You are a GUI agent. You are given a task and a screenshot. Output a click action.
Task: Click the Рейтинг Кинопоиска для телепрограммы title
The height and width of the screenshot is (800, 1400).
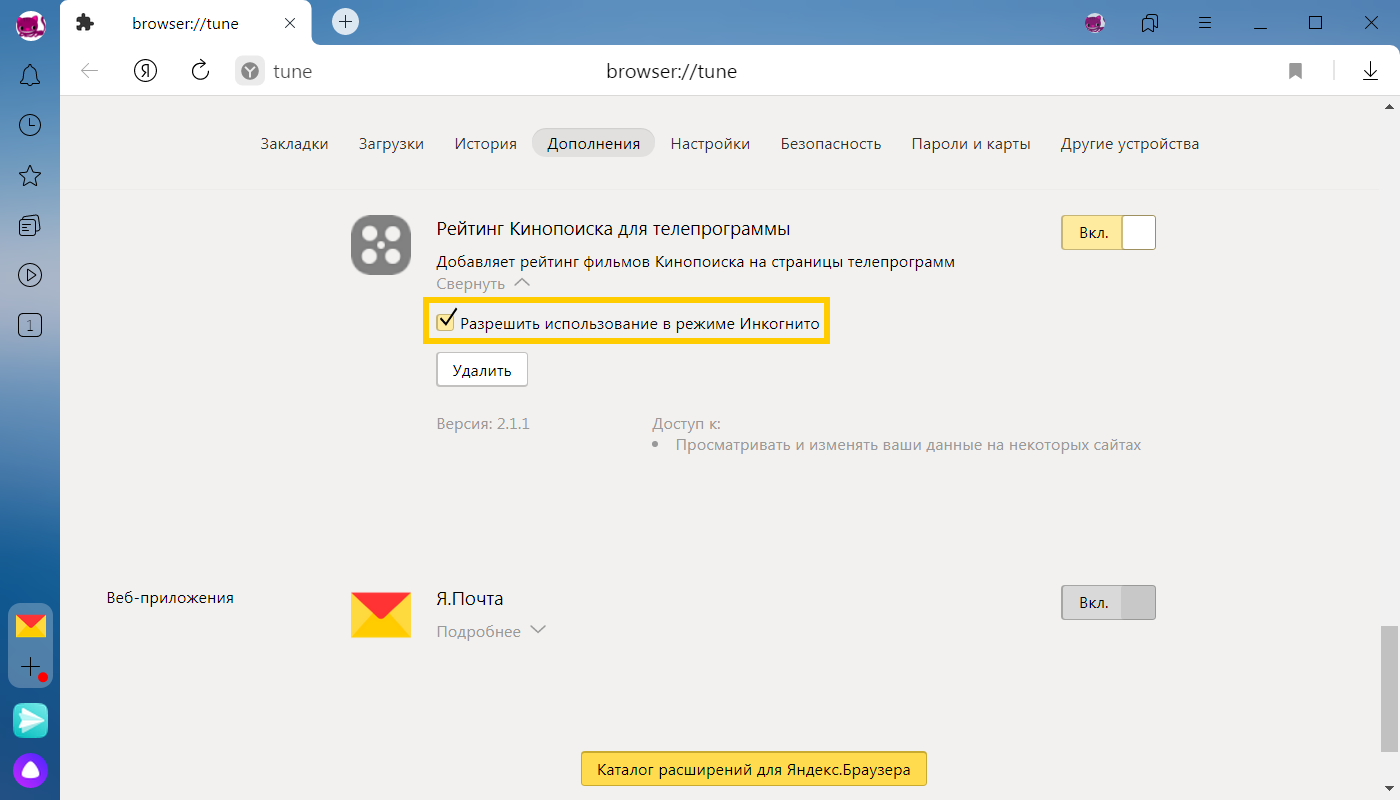pos(613,229)
